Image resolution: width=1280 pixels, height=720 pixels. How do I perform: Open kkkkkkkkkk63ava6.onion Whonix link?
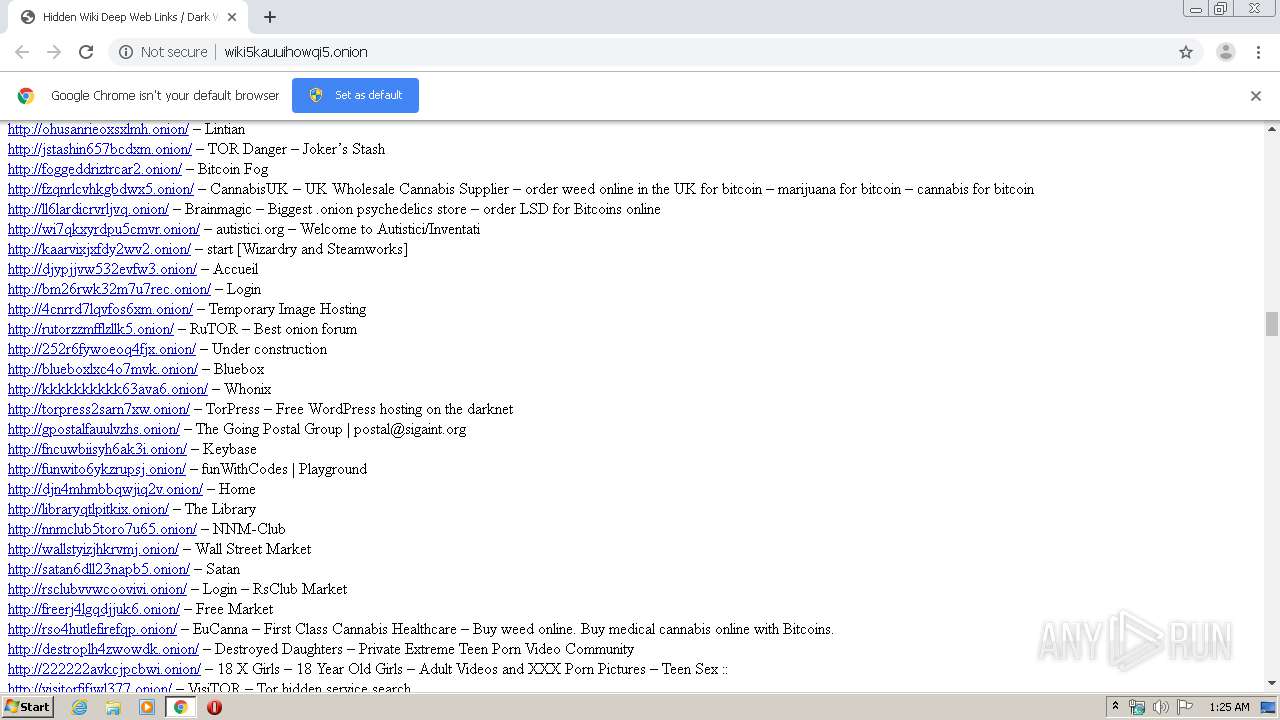108,389
